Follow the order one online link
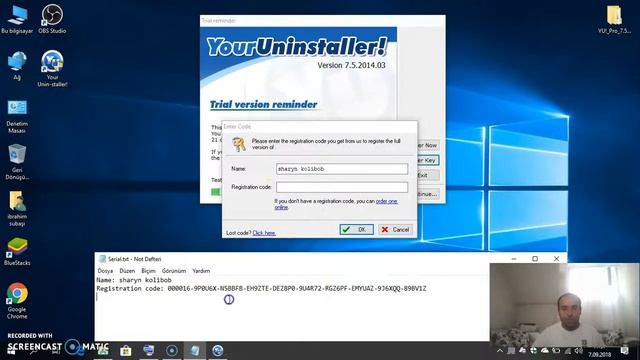This screenshot has width=640, height=360. pos(386,201)
